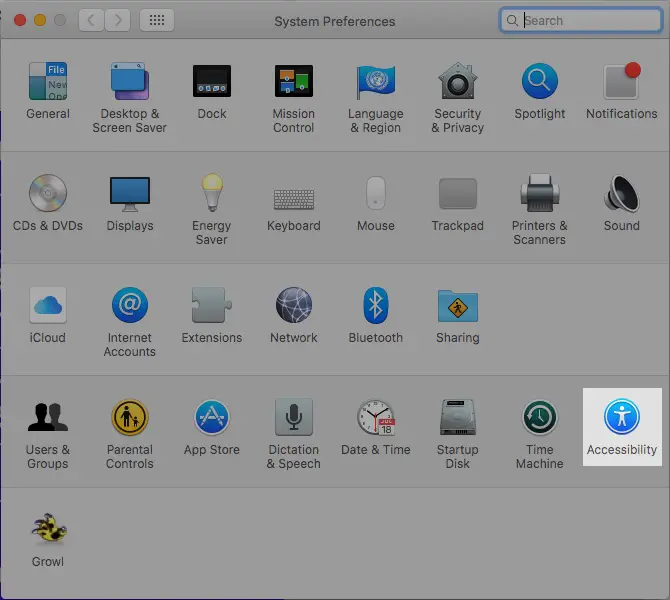Click the Search field
The height and width of the screenshot is (600, 670).
581,20
